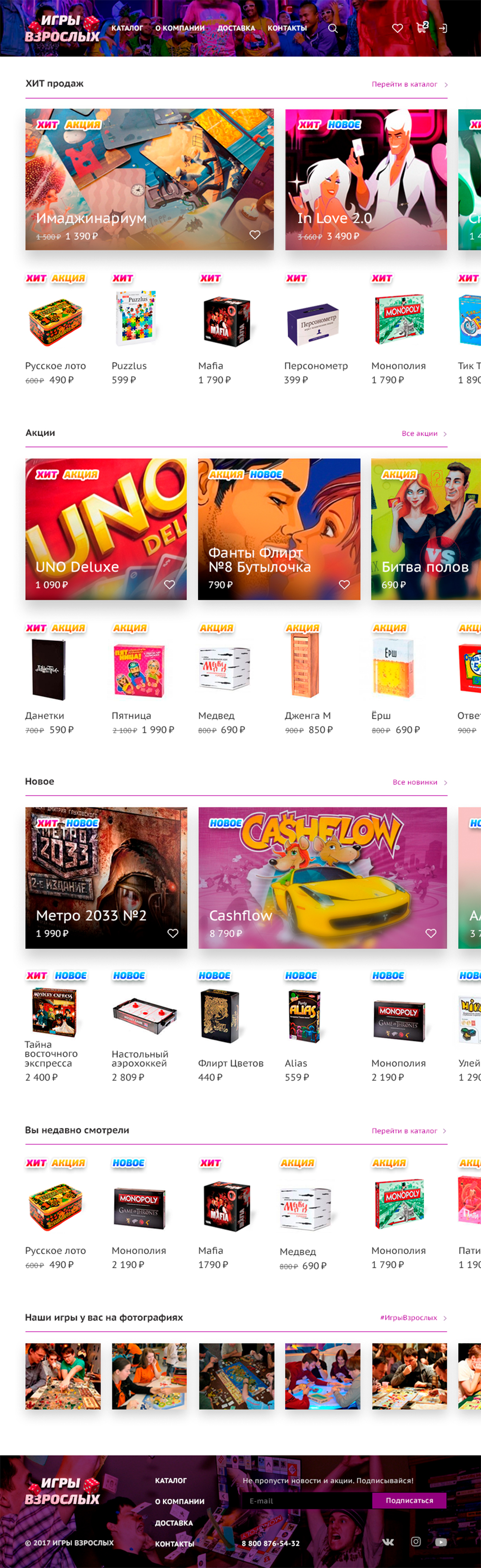Open the wishlist heart icon in header
481x1568 pixels.
pyautogui.click(x=398, y=28)
